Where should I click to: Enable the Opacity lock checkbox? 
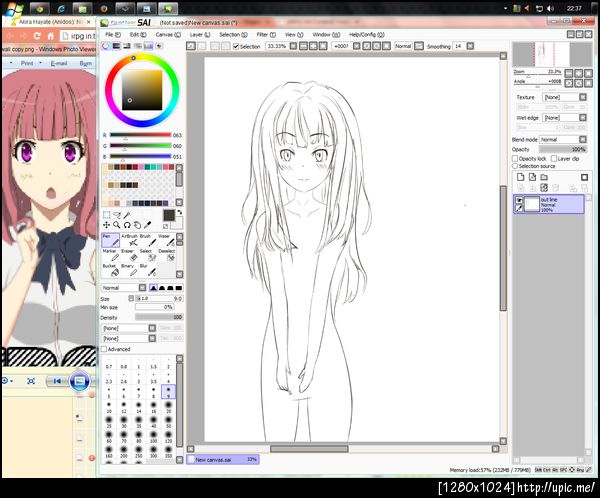coord(515,158)
